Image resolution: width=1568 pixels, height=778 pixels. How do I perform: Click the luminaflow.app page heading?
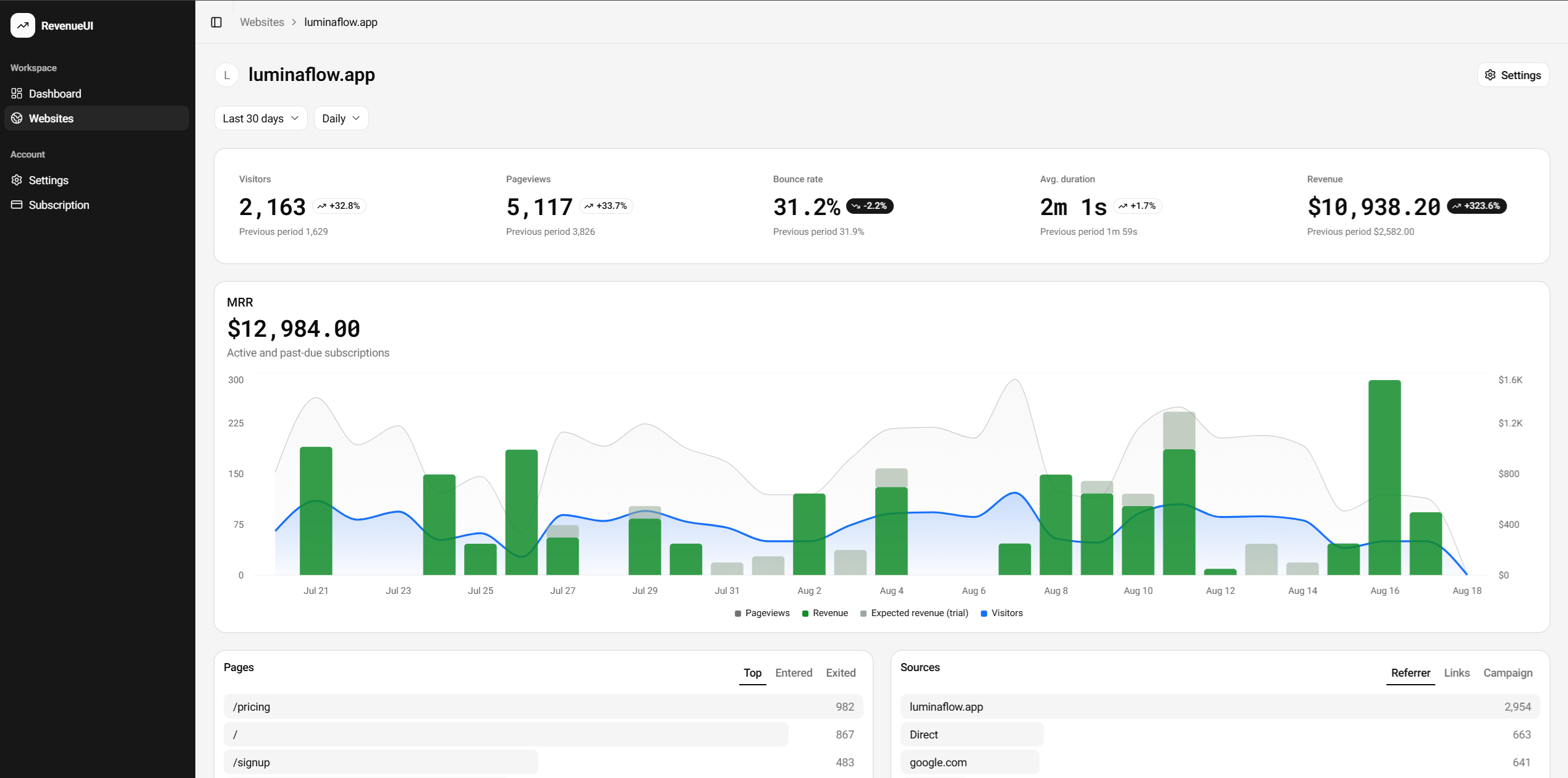click(311, 75)
